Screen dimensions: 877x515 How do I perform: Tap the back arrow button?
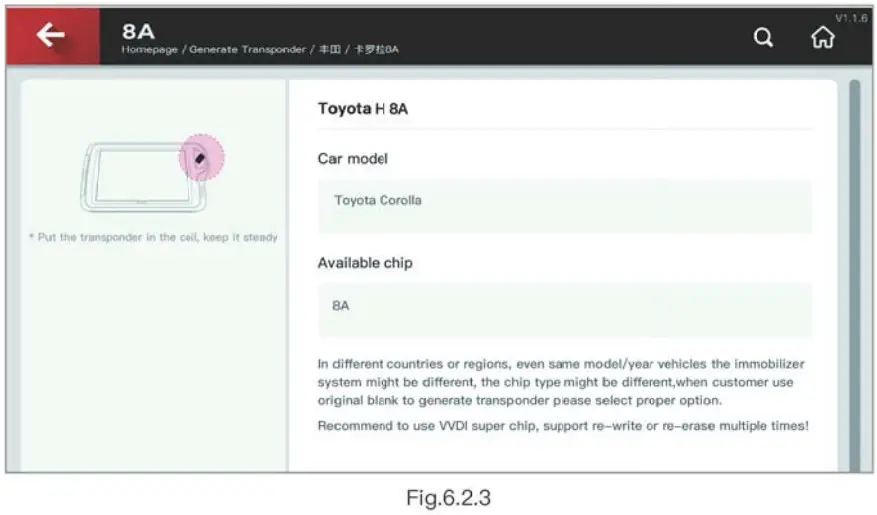[x=51, y=36]
